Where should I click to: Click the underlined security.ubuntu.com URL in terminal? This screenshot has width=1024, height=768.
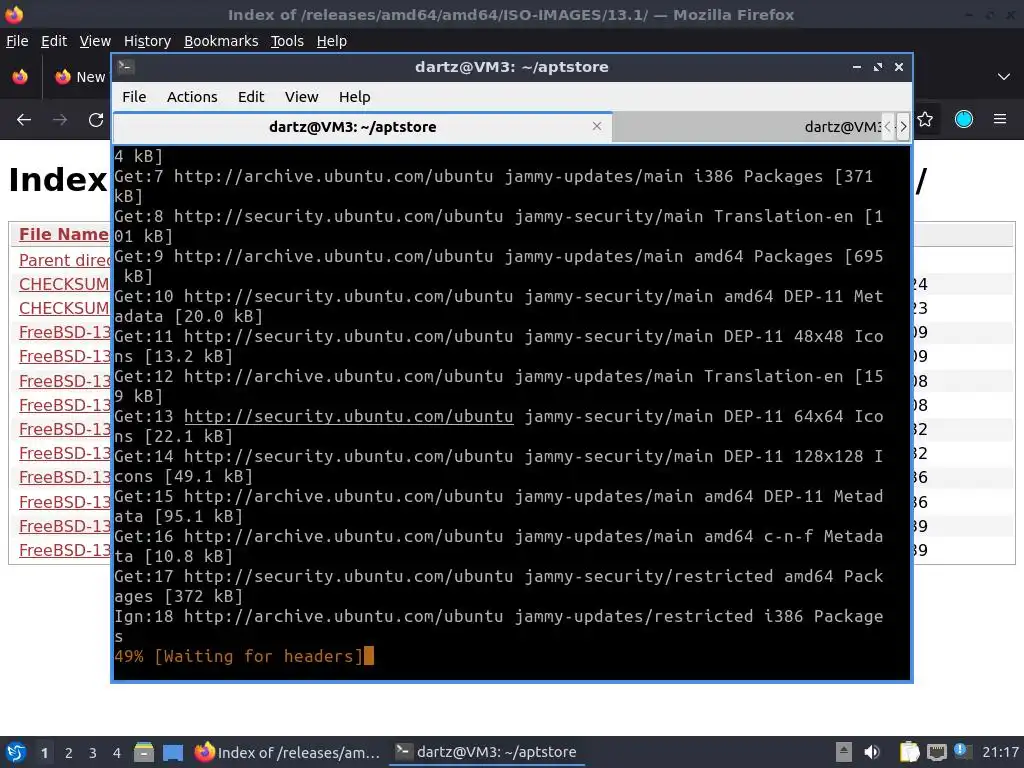(x=349, y=416)
